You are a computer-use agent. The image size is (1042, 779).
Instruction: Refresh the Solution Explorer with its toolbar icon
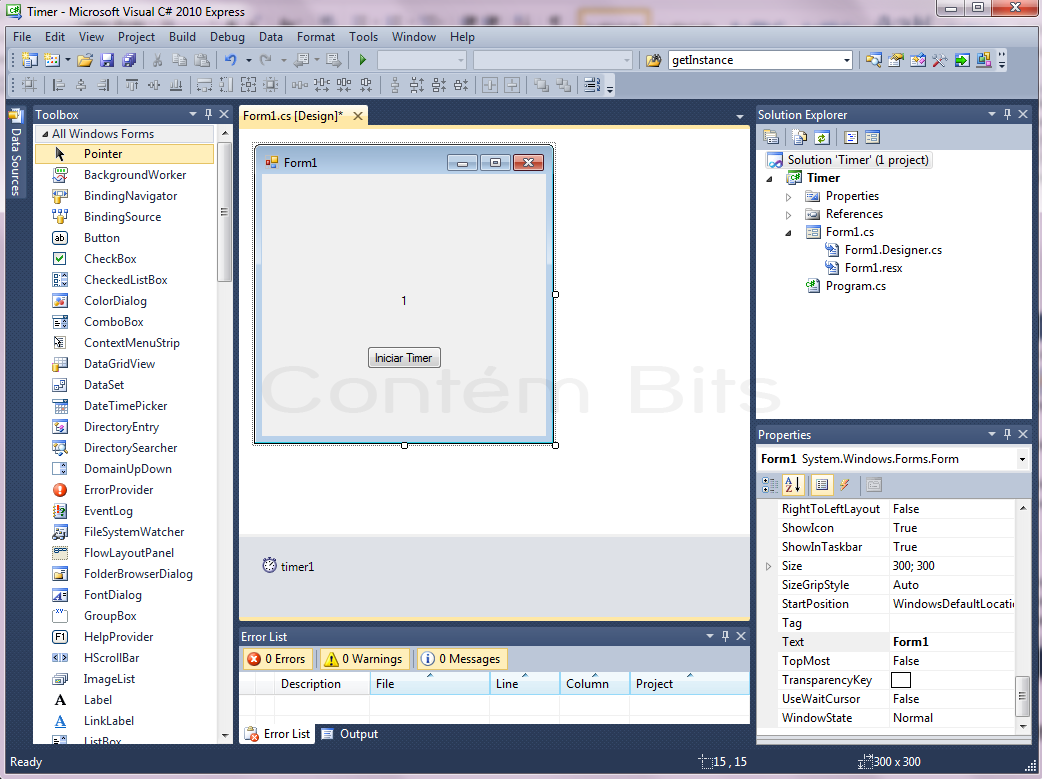tap(822, 138)
